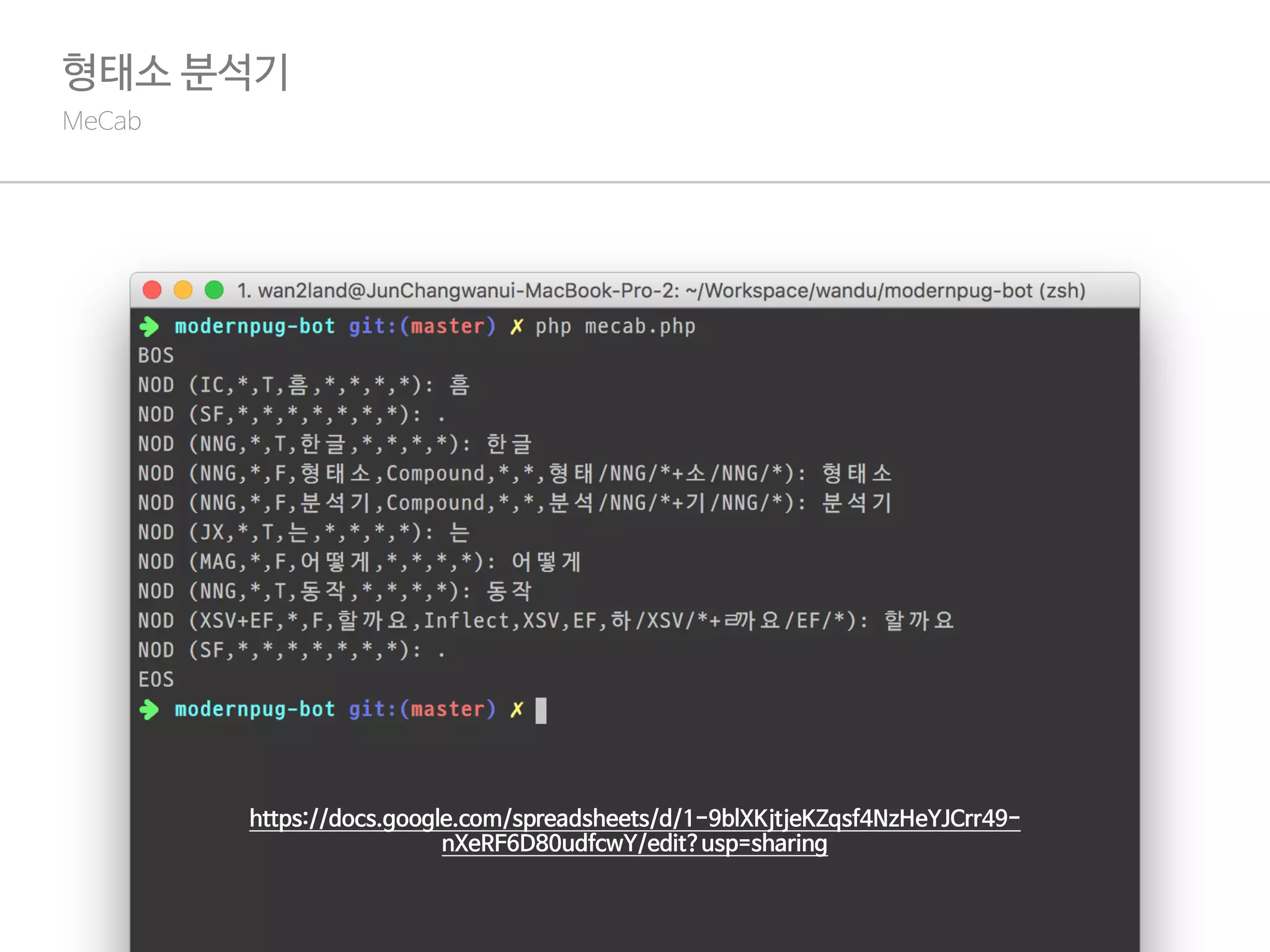Click the NOD XSV+EF Inflect line
The width and height of the screenshot is (1270, 952).
pyautogui.click(x=546, y=620)
